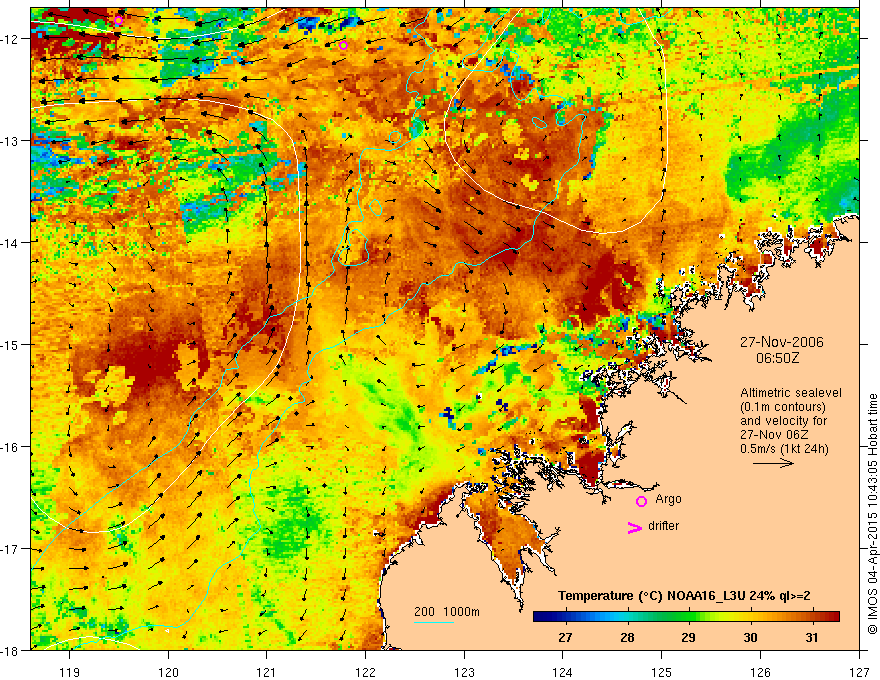Viewport: 880px width, 680px height.
Task: Click the latitude axis label -18
Action: click(11, 651)
